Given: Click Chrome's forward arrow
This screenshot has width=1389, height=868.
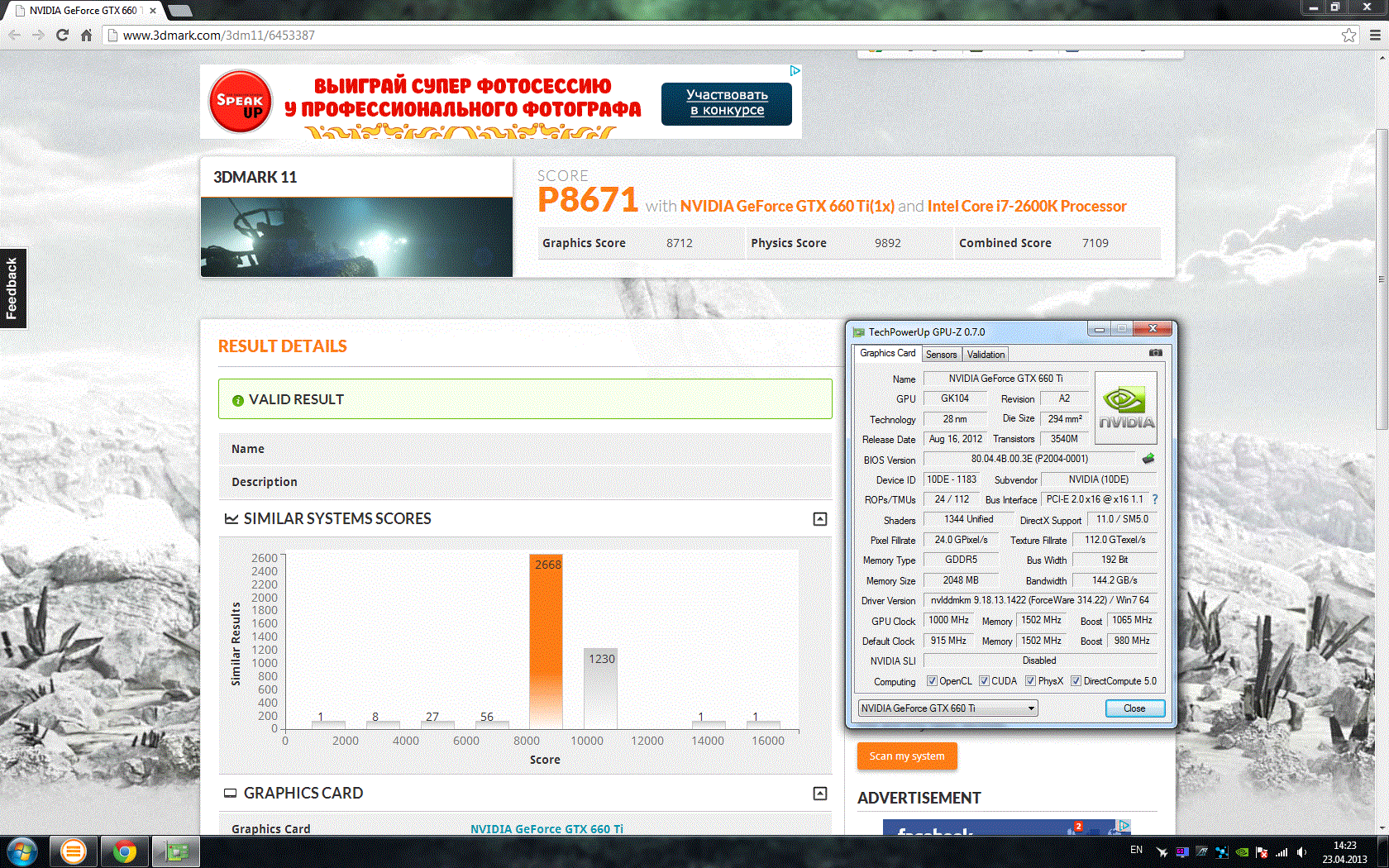Looking at the screenshot, I should coord(38,35).
